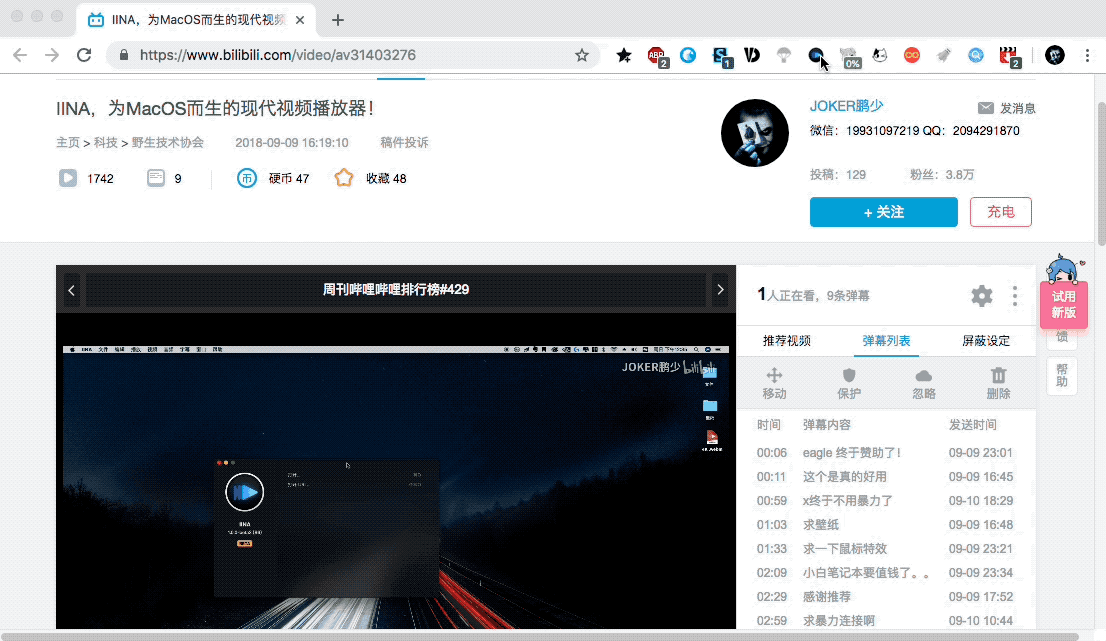Go to previous banner with left chevron
Screen dimensions: 1106x641
71,290
